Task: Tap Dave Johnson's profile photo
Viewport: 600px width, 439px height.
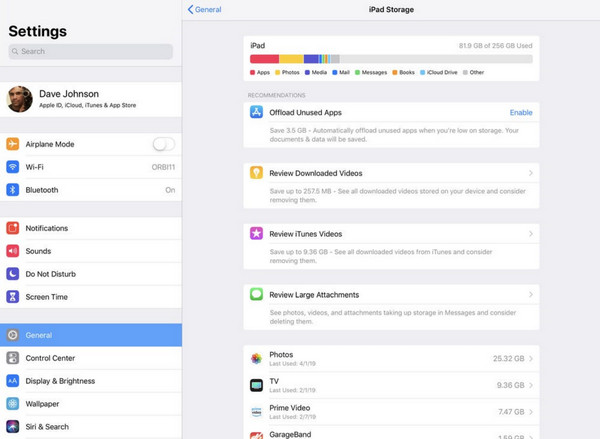Action: click(x=20, y=99)
